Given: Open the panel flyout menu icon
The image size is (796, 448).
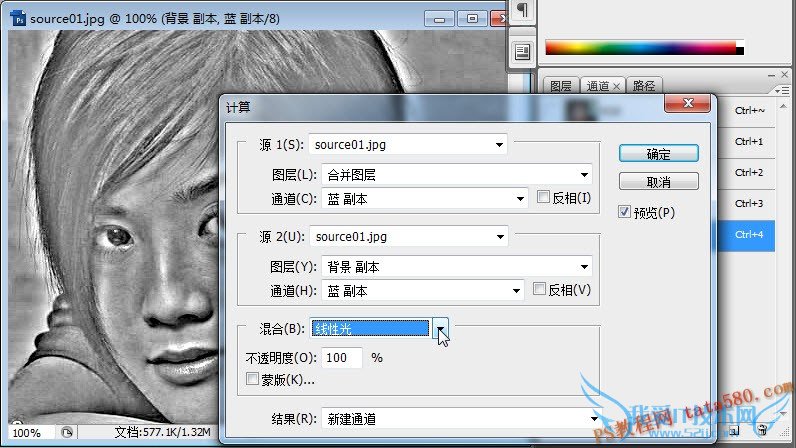Looking at the screenshot, I should pyautogui.click(x=782, y=90).
